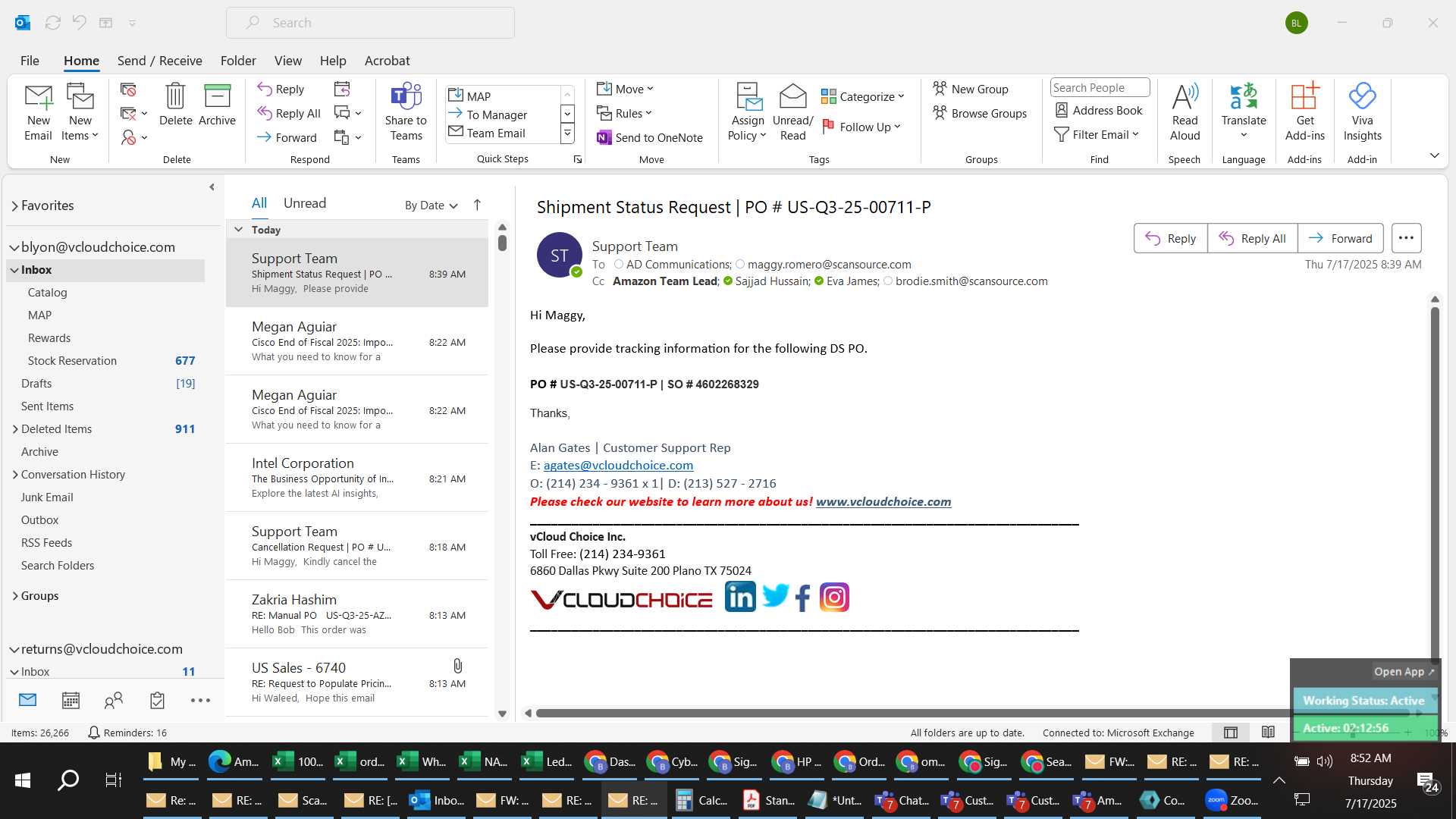
Task: Open Intel Corporation email in message list
Action: 356,478
